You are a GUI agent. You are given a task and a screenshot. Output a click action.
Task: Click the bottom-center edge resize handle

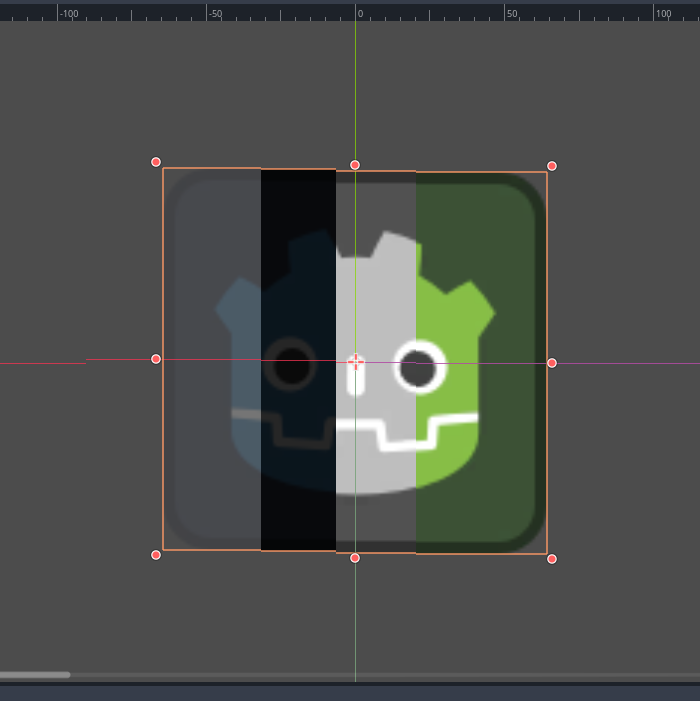(x=355, y=558)
